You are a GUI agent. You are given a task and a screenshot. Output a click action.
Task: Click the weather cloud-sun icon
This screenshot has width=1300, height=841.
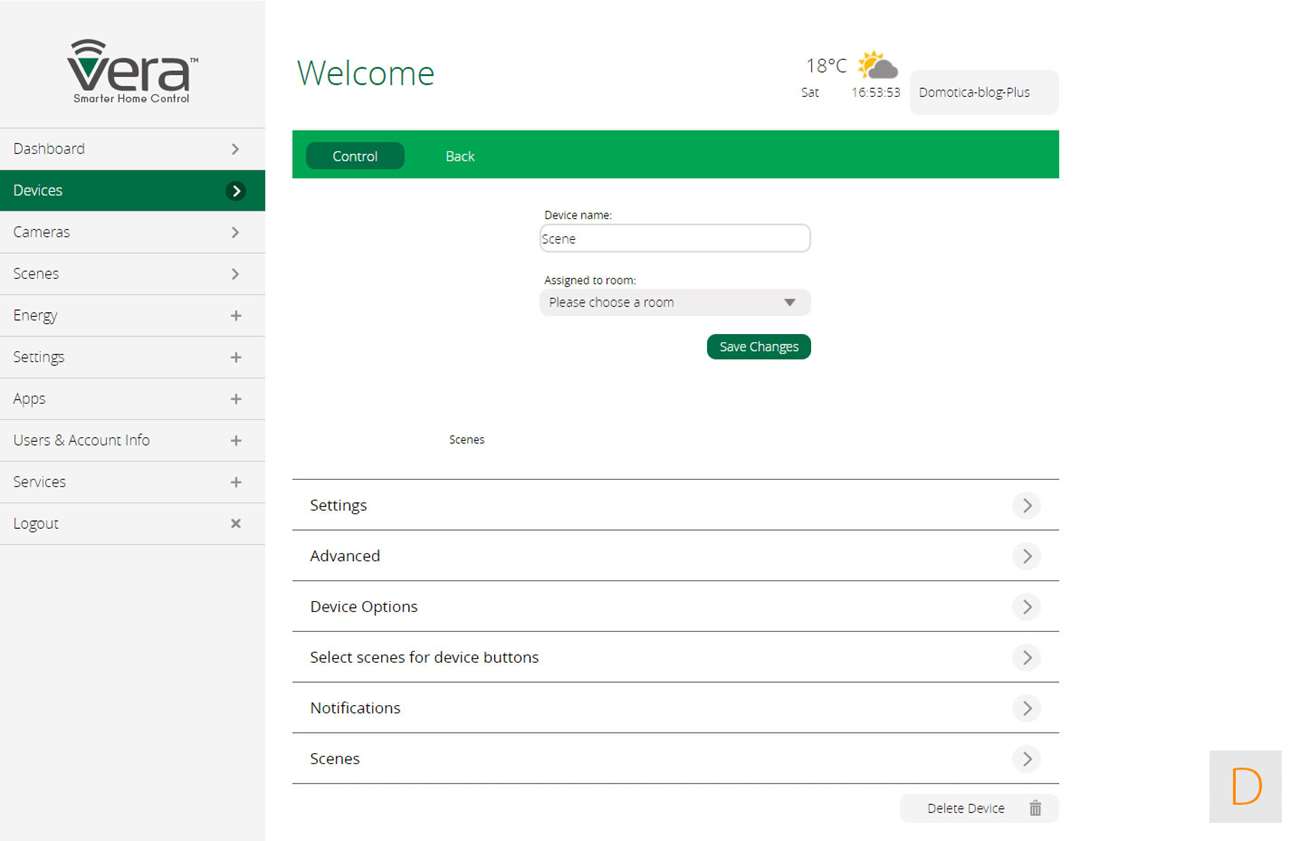877,66
